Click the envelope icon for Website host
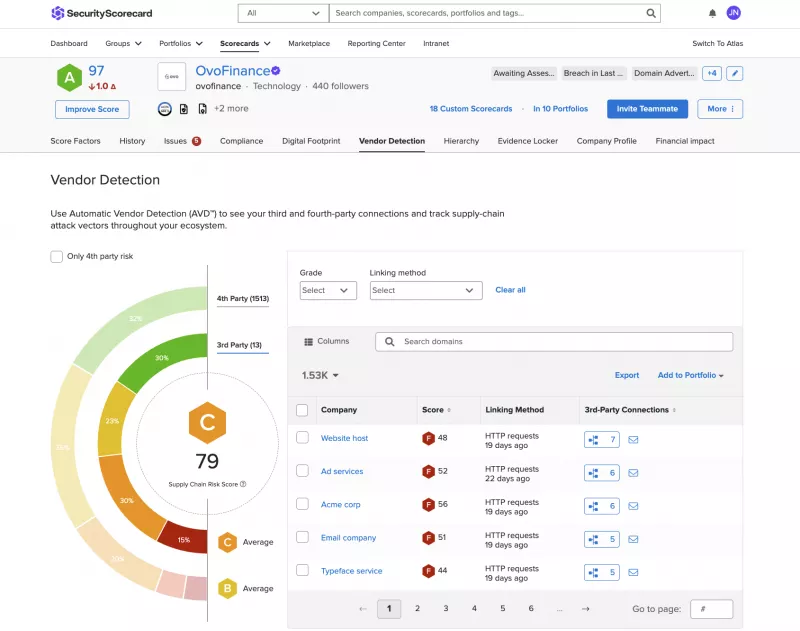 point(633,440)
